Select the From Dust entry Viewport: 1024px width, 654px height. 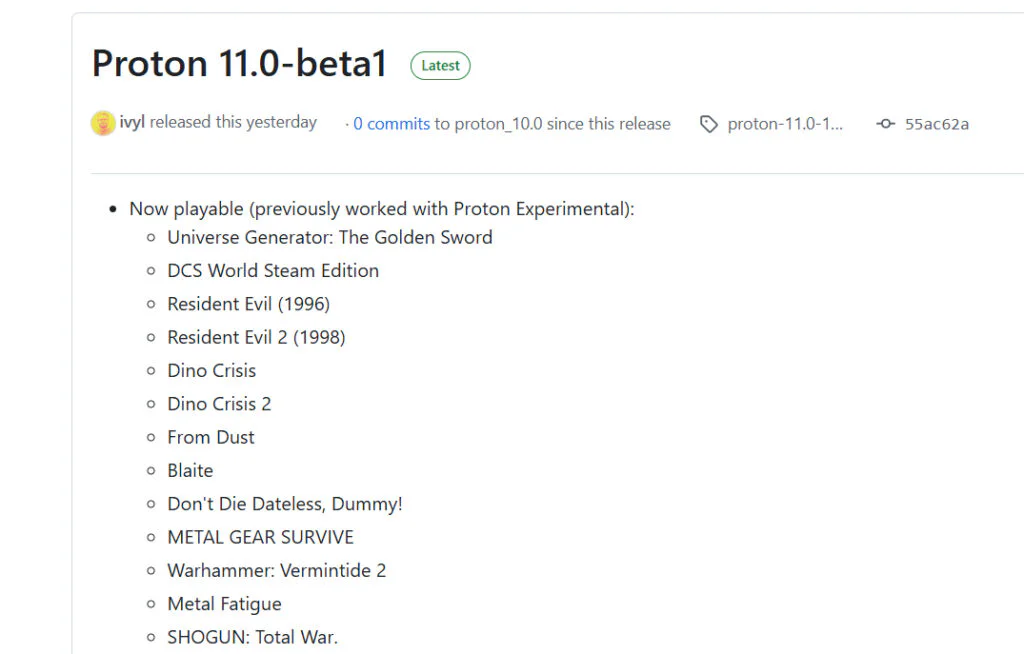[210, 437]
